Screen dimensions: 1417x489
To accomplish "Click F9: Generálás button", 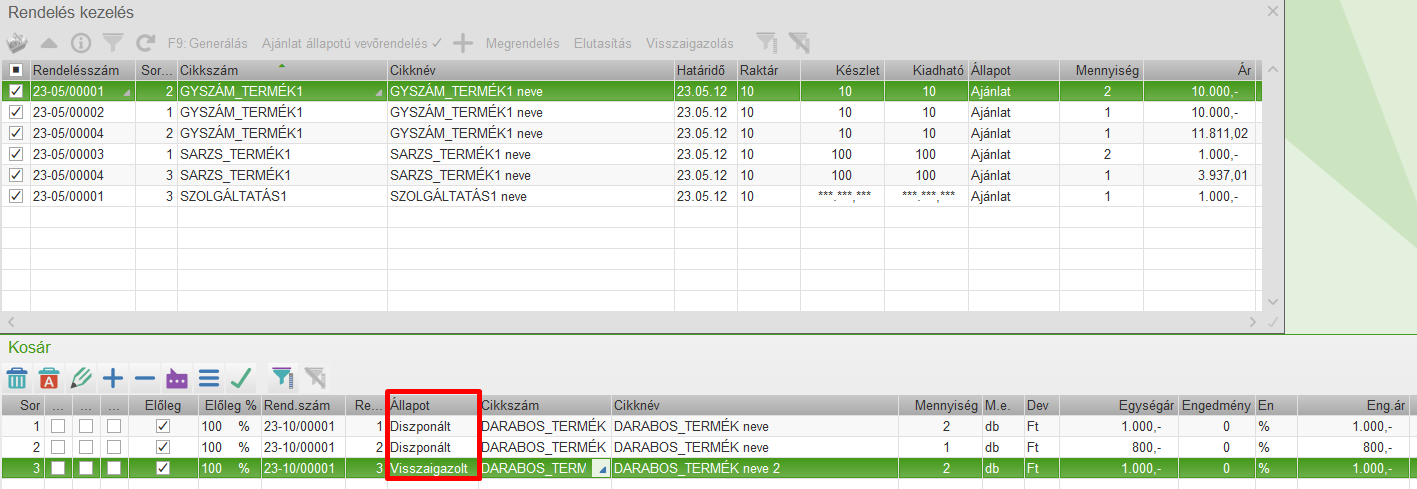I will coord(207,44).
